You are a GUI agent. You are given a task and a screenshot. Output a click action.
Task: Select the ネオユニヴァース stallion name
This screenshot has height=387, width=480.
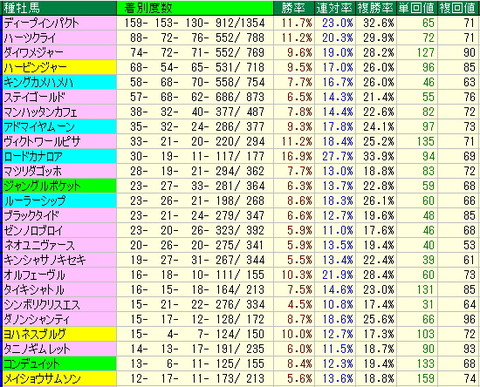[39, 245]
